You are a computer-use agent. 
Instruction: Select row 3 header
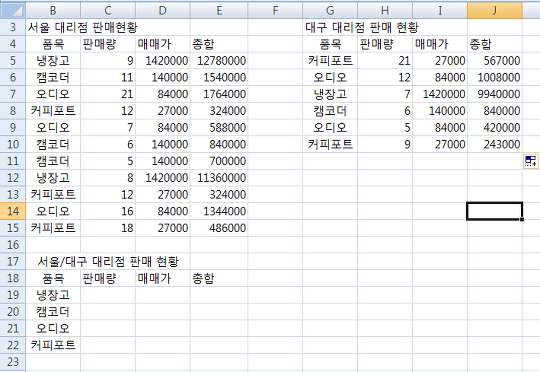tap(13, 27)
